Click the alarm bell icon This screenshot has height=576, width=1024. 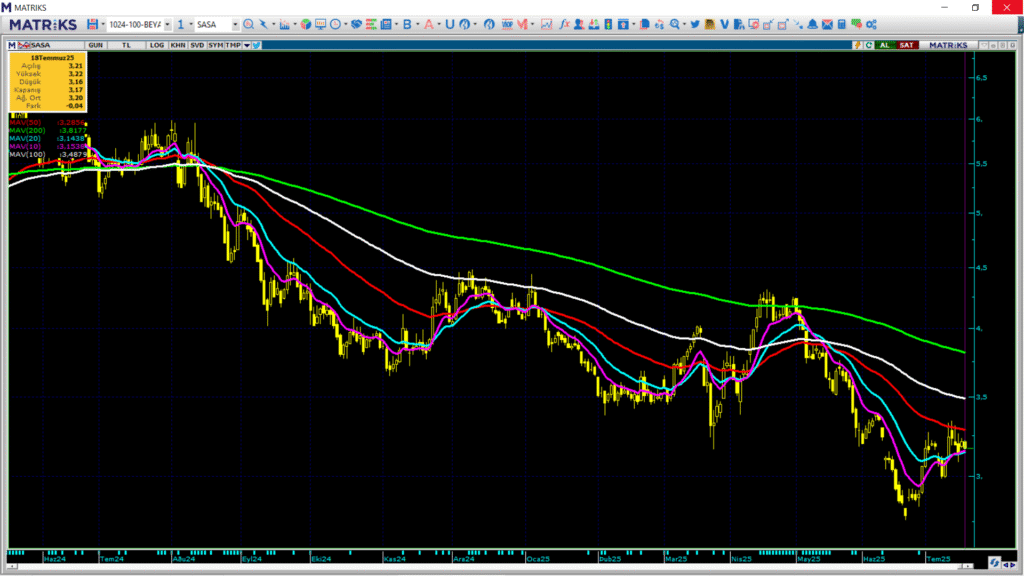coord(813,24)
